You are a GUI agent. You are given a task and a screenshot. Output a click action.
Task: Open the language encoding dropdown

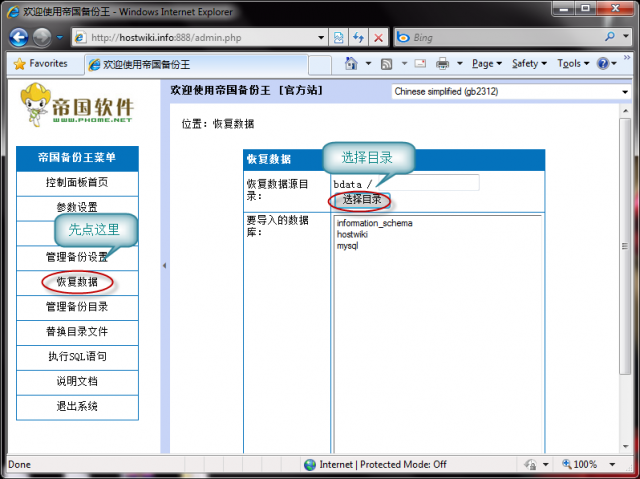pyautogui.click(x=508, y=92)
